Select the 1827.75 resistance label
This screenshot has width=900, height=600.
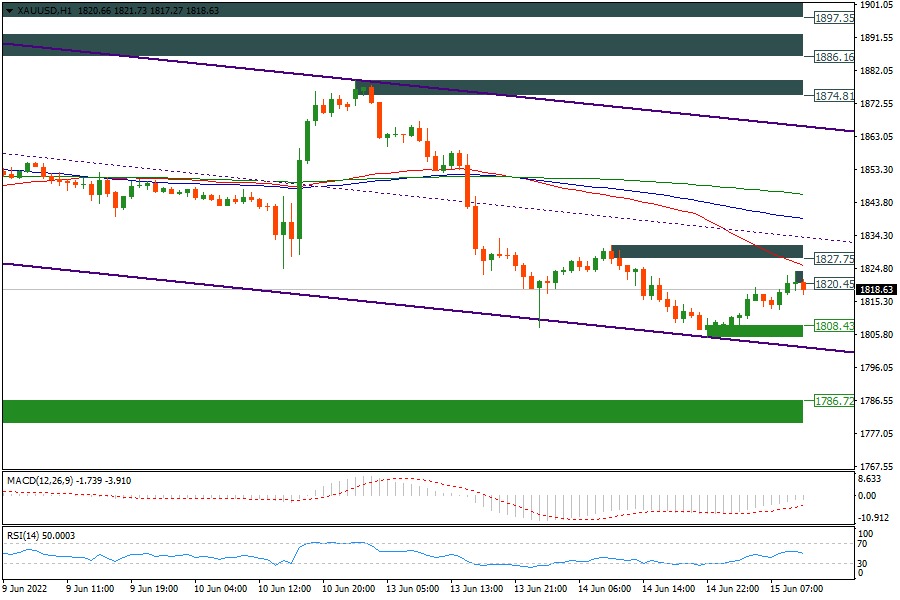pyautogui.click(x=834, y=259)
